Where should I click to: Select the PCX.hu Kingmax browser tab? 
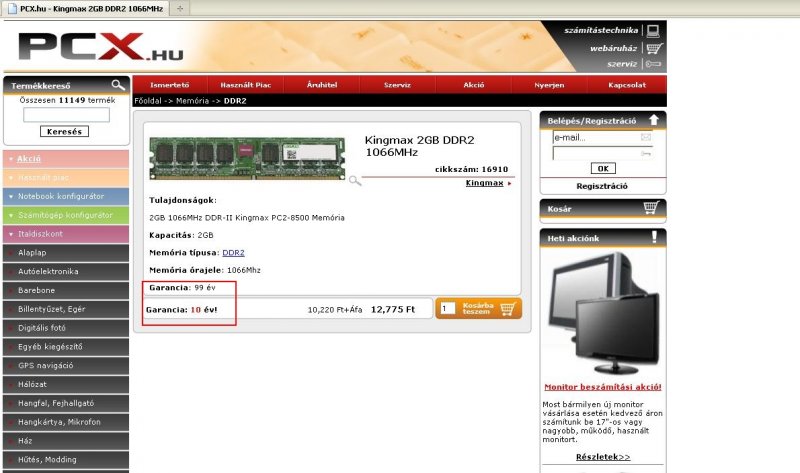(86, 9)
